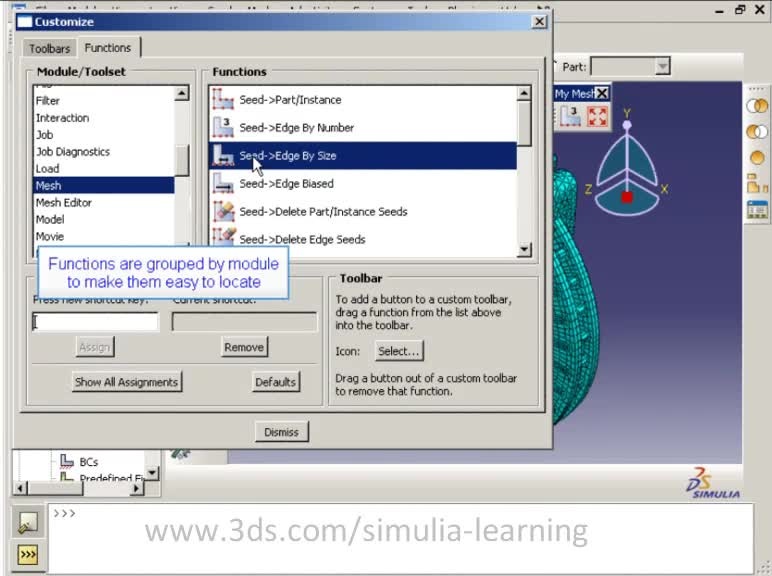Click the X axis label of triad

664,189
